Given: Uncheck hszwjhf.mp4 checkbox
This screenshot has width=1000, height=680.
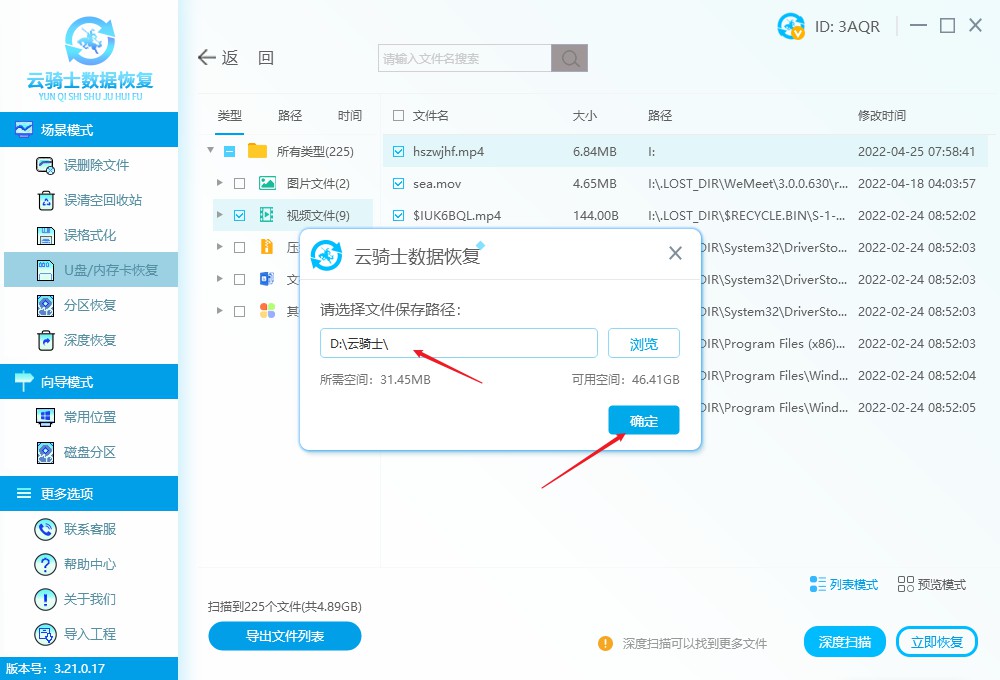Looking at the screenshot, I should tap(399, 152).
